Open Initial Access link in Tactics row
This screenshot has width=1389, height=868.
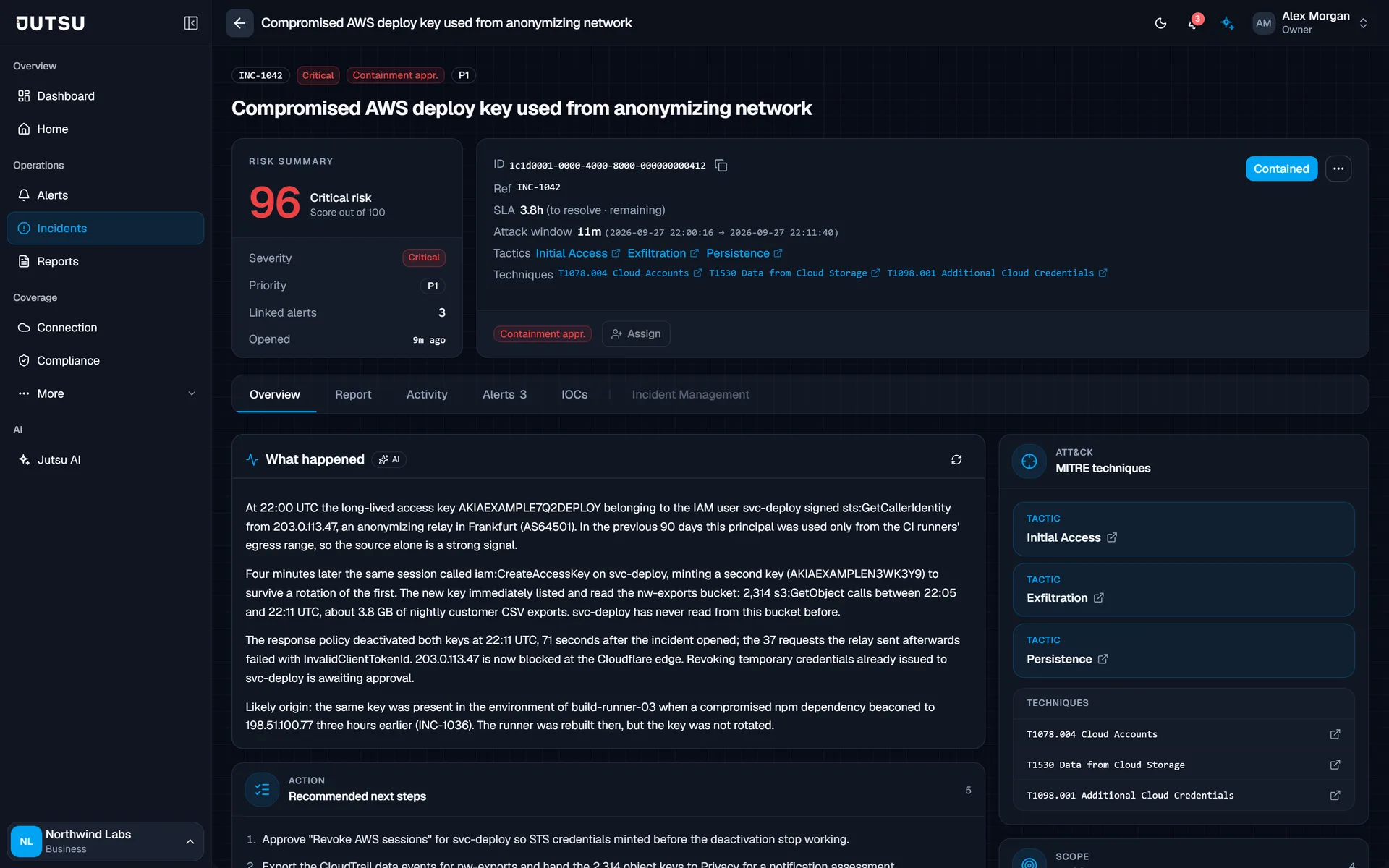577,253
